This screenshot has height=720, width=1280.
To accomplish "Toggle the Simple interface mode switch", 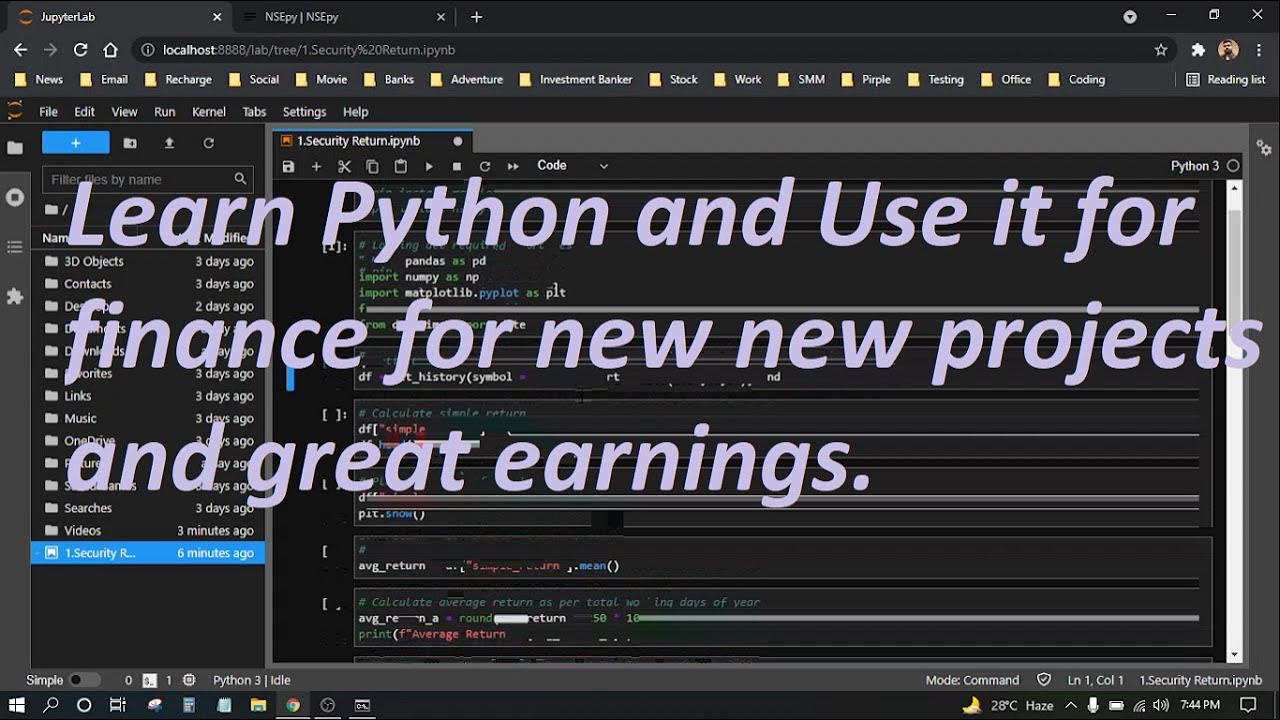I will pos(84,680).
